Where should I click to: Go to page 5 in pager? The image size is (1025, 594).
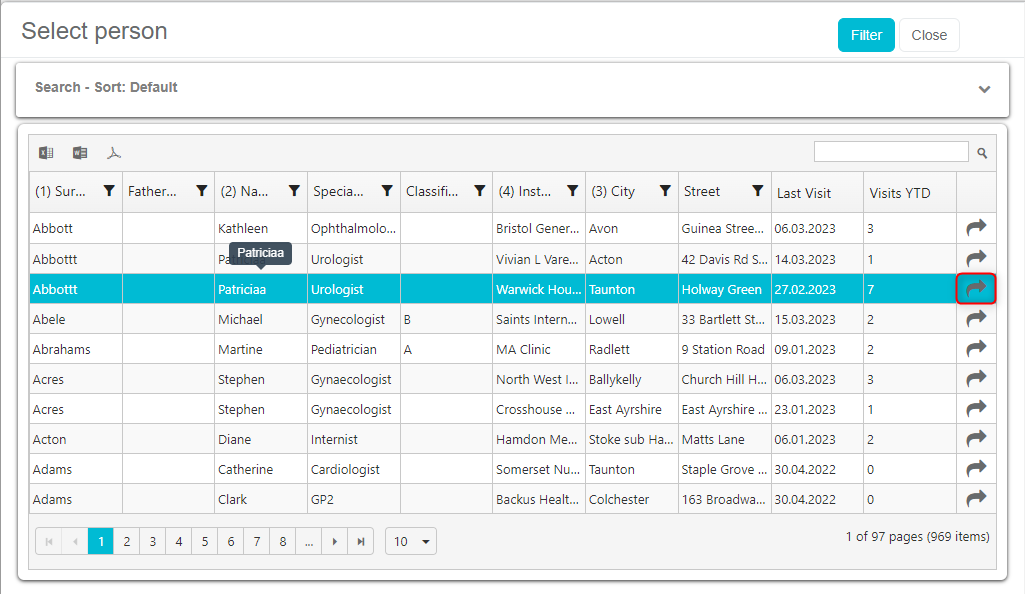[204, 541]
